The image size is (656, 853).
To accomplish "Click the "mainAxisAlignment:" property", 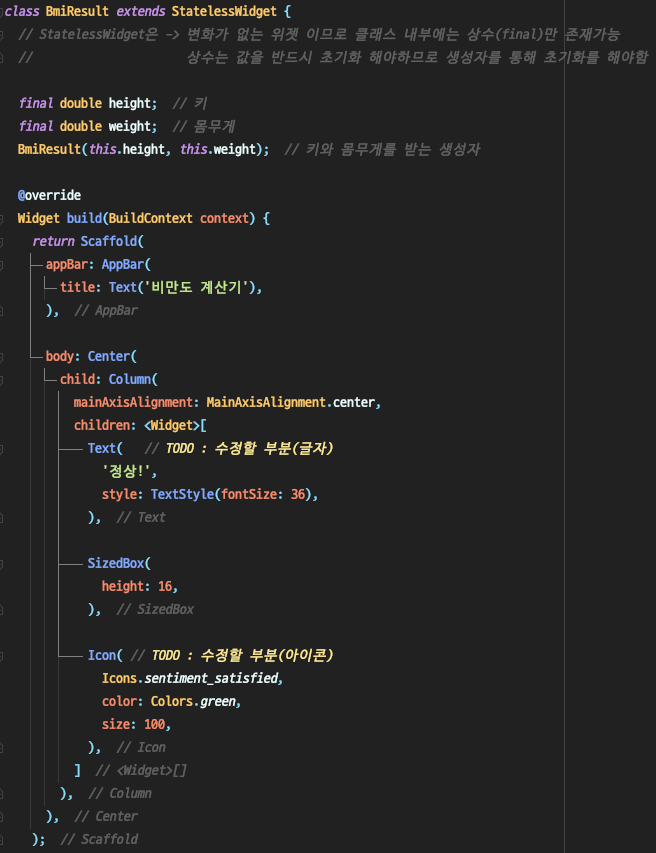I will (x=137, y=402).
